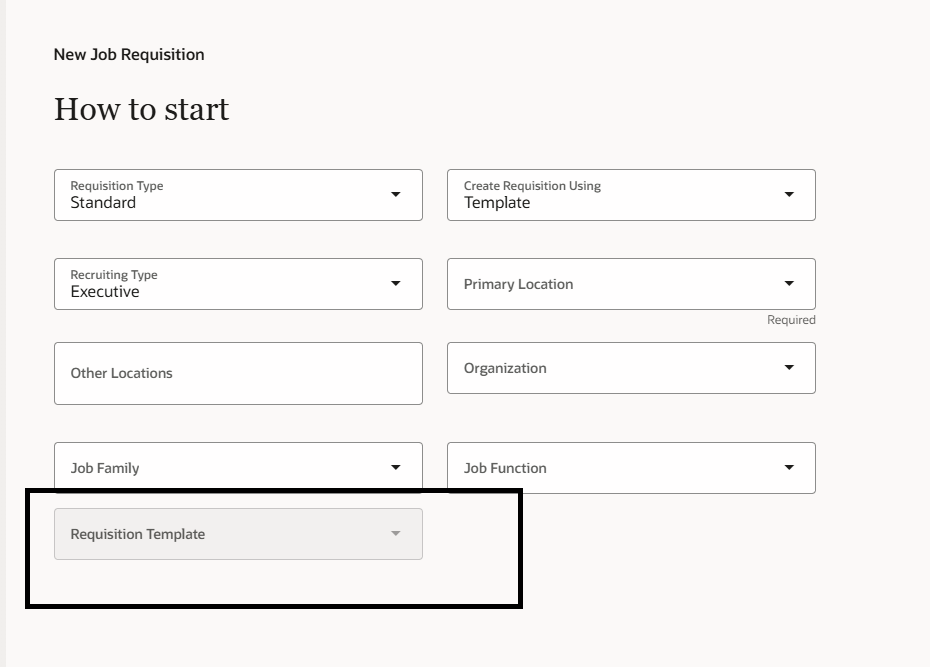The image size is (930, 667).
Task: Click the Organization dropdown arrow icon
Action: pyautogui.click(x=788, y=368)
